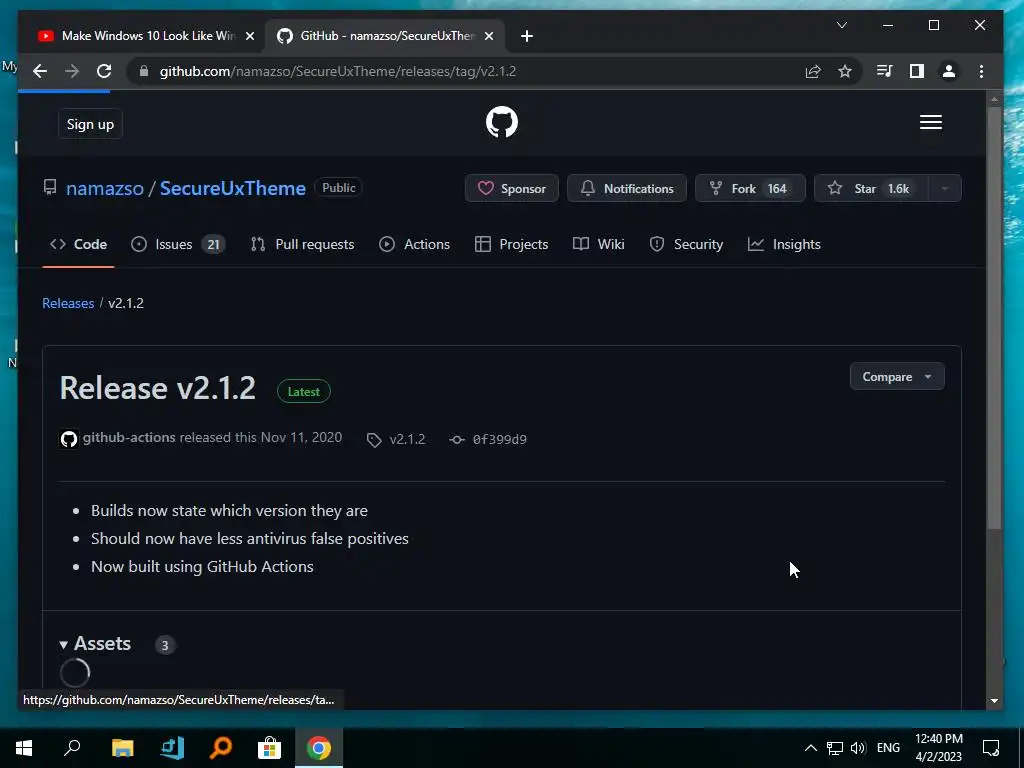
Task: Click the Sign up button
Action: pyautogui.click(x=90, y=124)
